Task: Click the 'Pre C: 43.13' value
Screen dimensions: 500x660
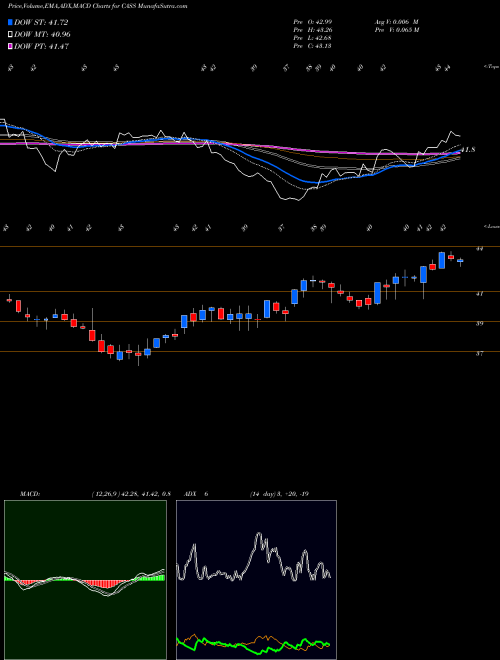Action: [x=313, y=46]
